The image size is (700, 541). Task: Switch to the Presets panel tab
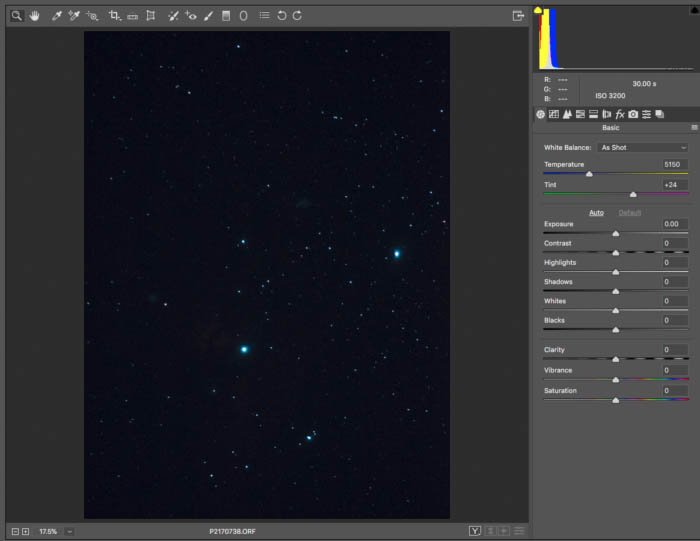(646, 114)
